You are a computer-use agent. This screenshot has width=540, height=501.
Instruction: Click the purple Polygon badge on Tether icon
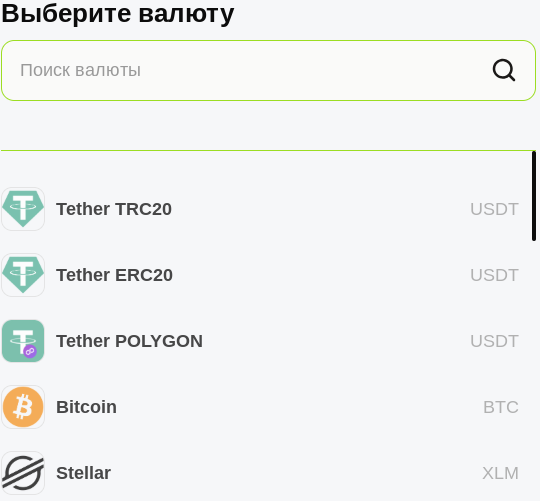tap(30, 352)
